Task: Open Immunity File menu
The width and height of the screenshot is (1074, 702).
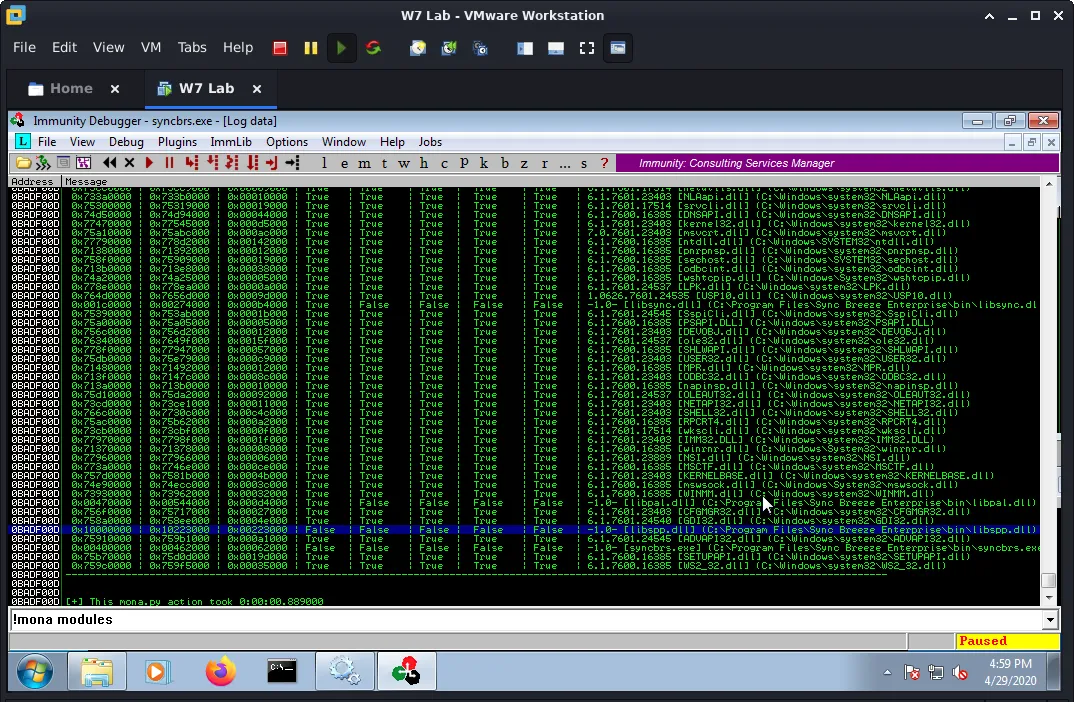Action: (47, 142)
